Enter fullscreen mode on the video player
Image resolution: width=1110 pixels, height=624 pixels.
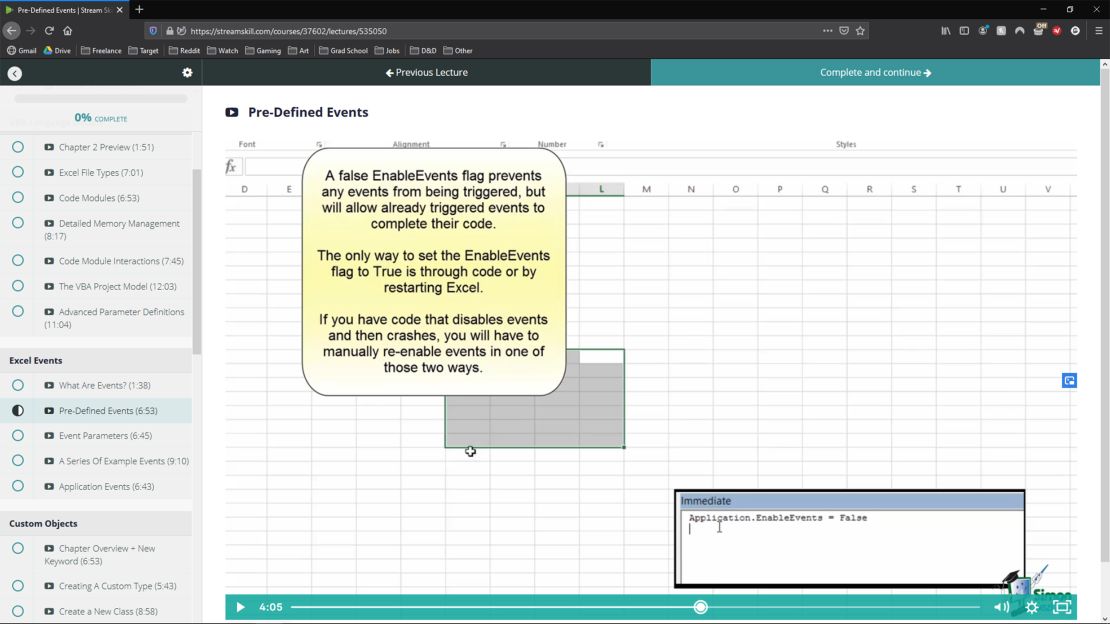(1061, 607)
